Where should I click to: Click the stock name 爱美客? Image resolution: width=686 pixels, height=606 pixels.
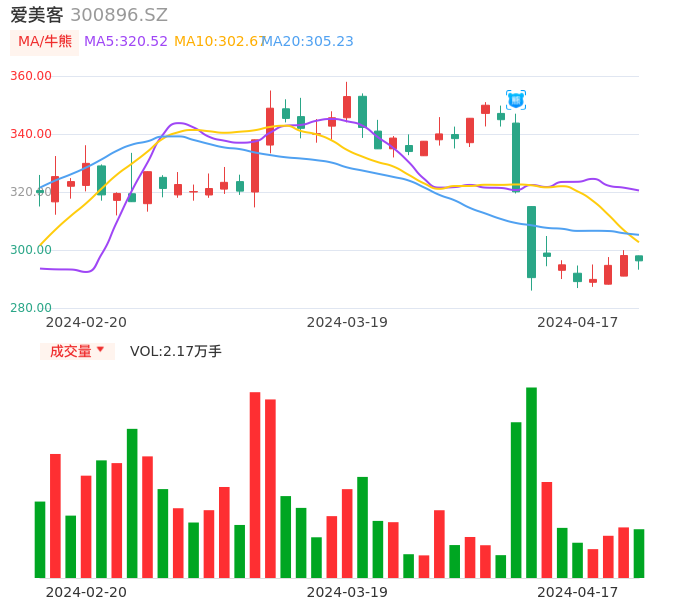click(x=37, y=15)
